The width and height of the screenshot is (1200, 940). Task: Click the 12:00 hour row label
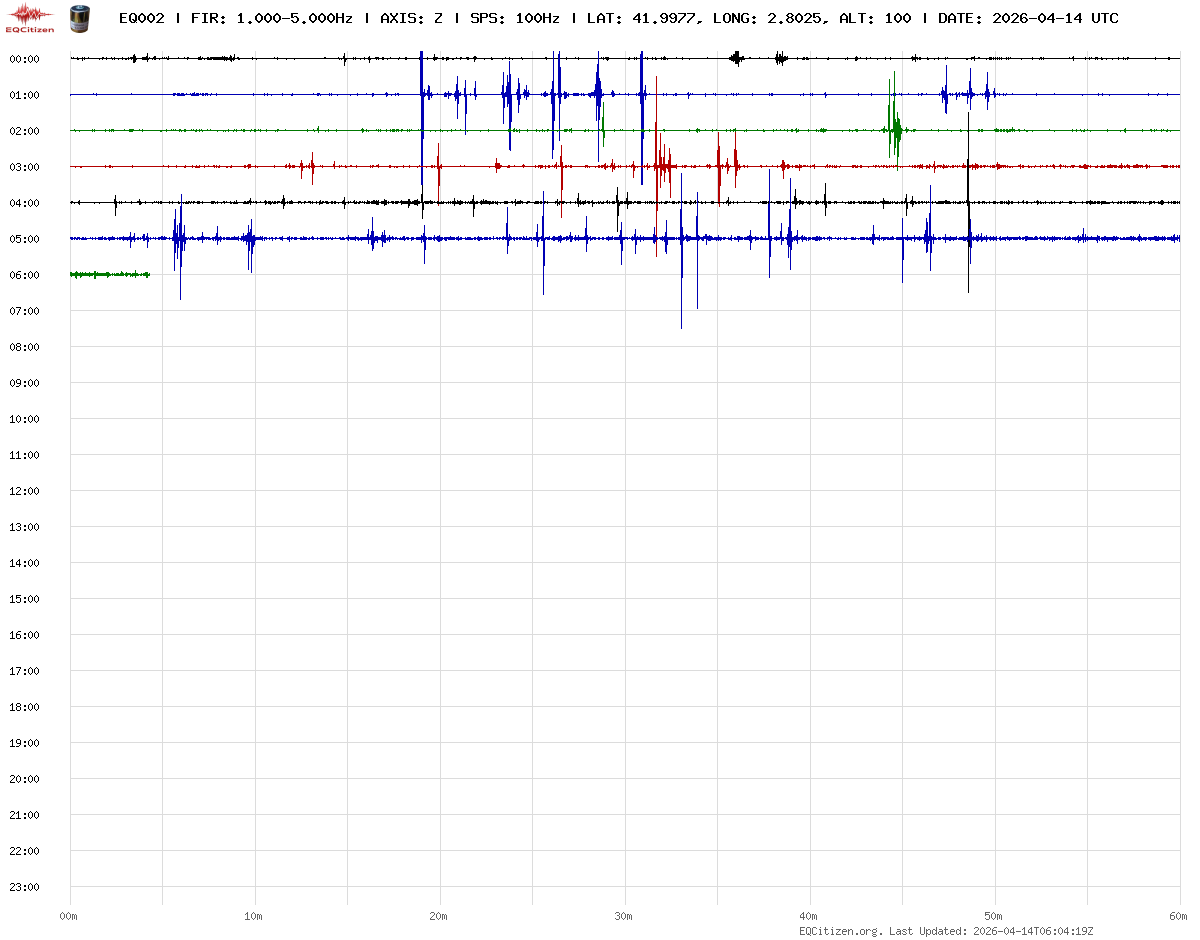(x=24, y=491)
